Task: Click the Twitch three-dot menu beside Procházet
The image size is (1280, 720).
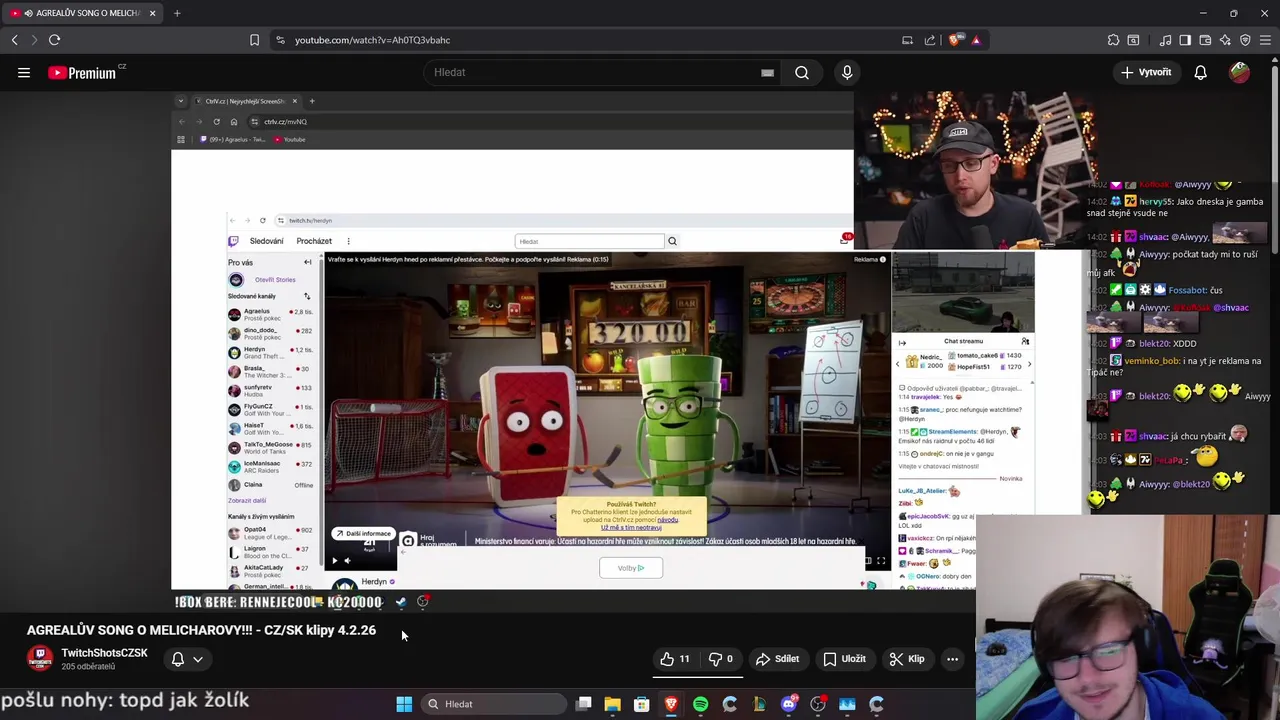Action: [348, 241]
